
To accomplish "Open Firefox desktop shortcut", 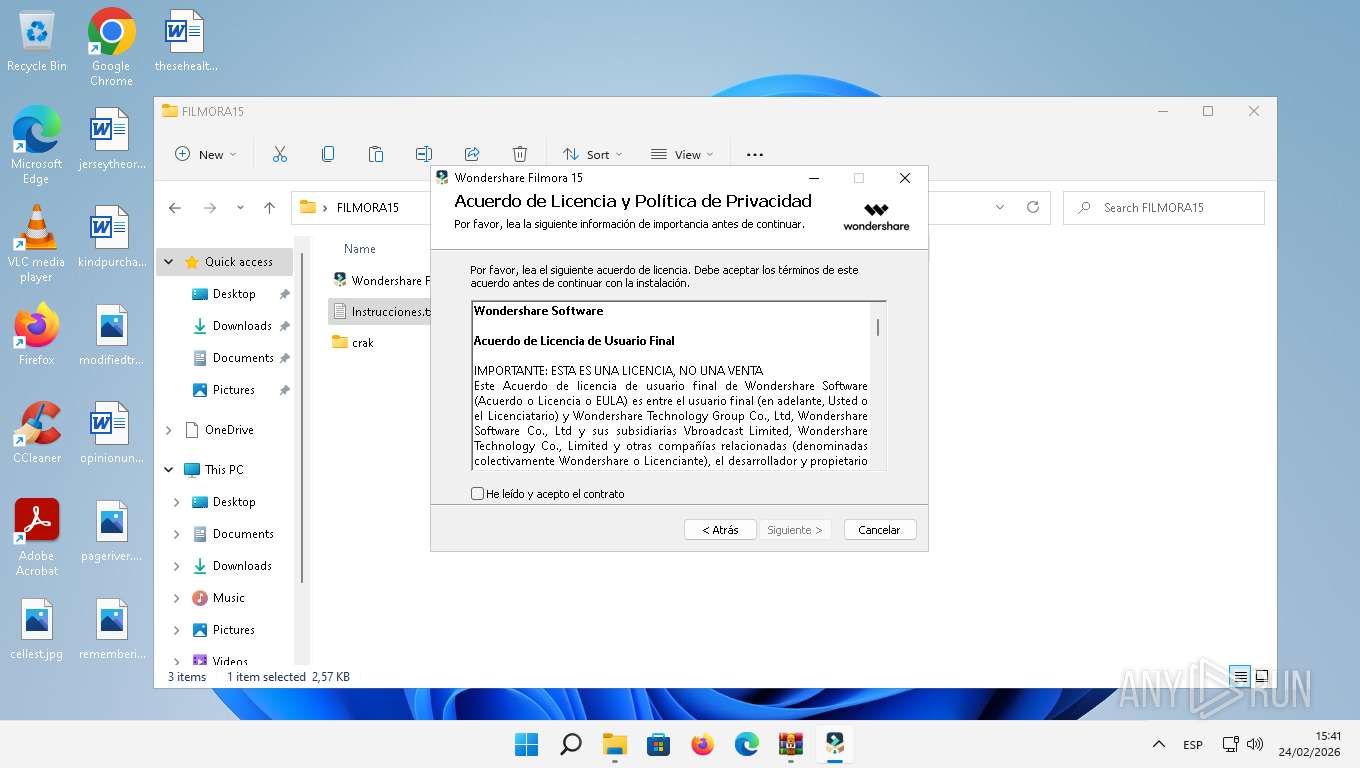I will click(x=37, y=335).
